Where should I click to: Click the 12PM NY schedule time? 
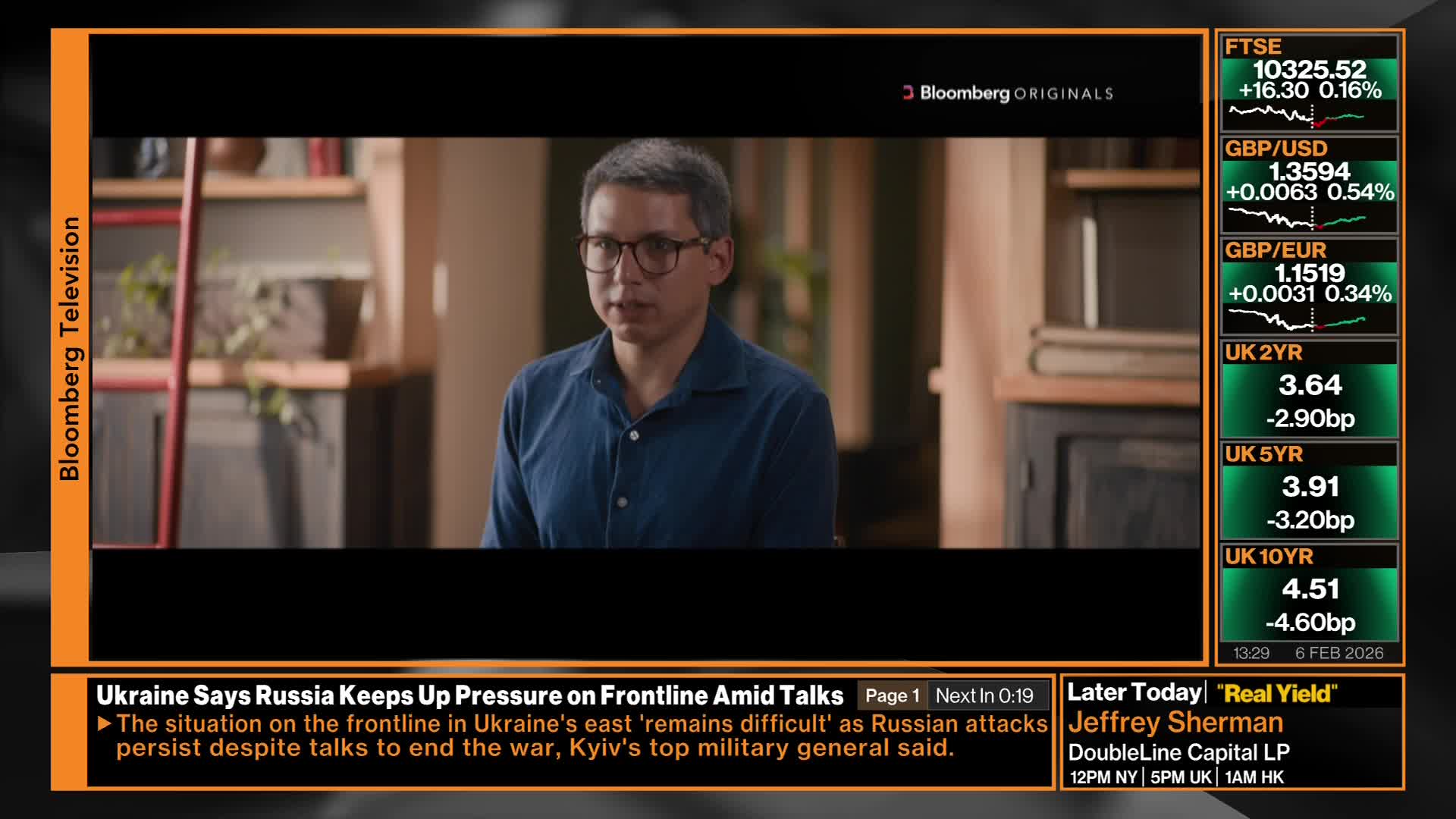(x=1103, y=777)
